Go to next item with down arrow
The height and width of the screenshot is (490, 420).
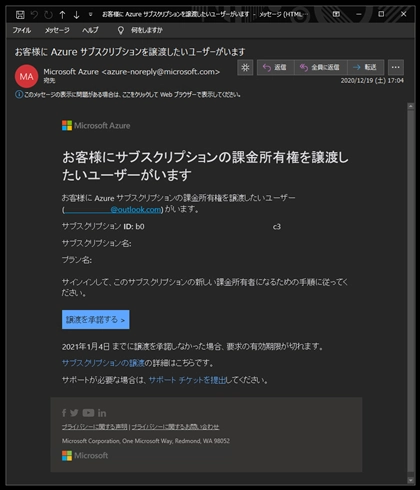pos(76,14)
